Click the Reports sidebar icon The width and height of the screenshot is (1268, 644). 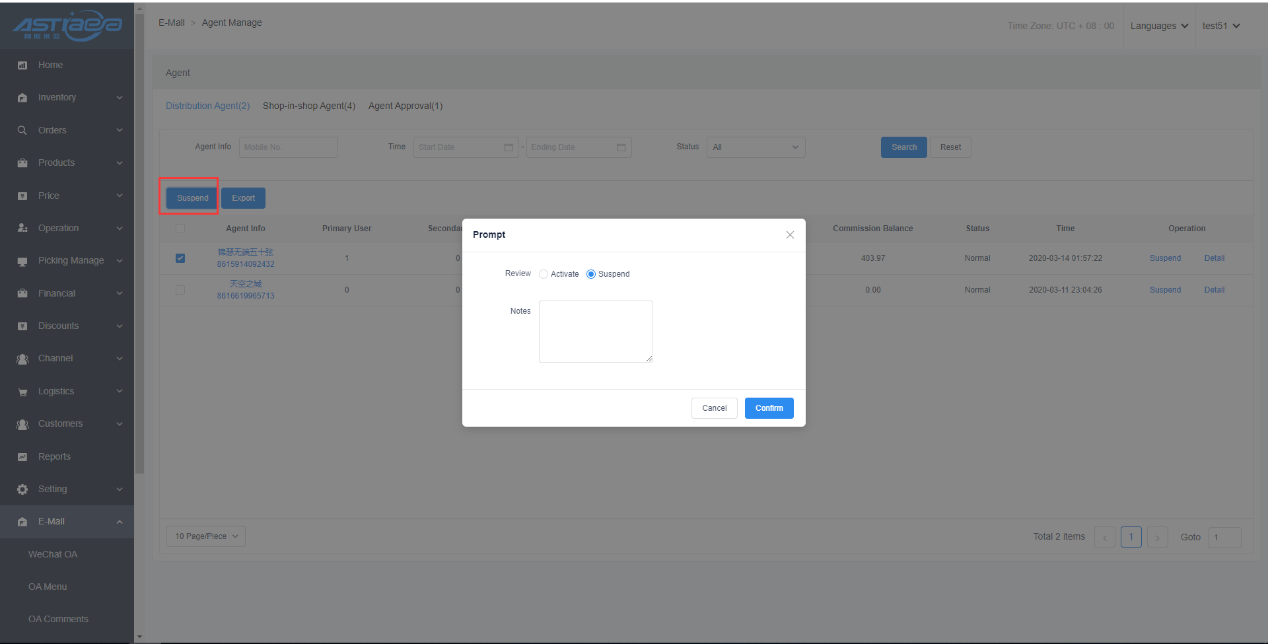[x=22, y=457]
